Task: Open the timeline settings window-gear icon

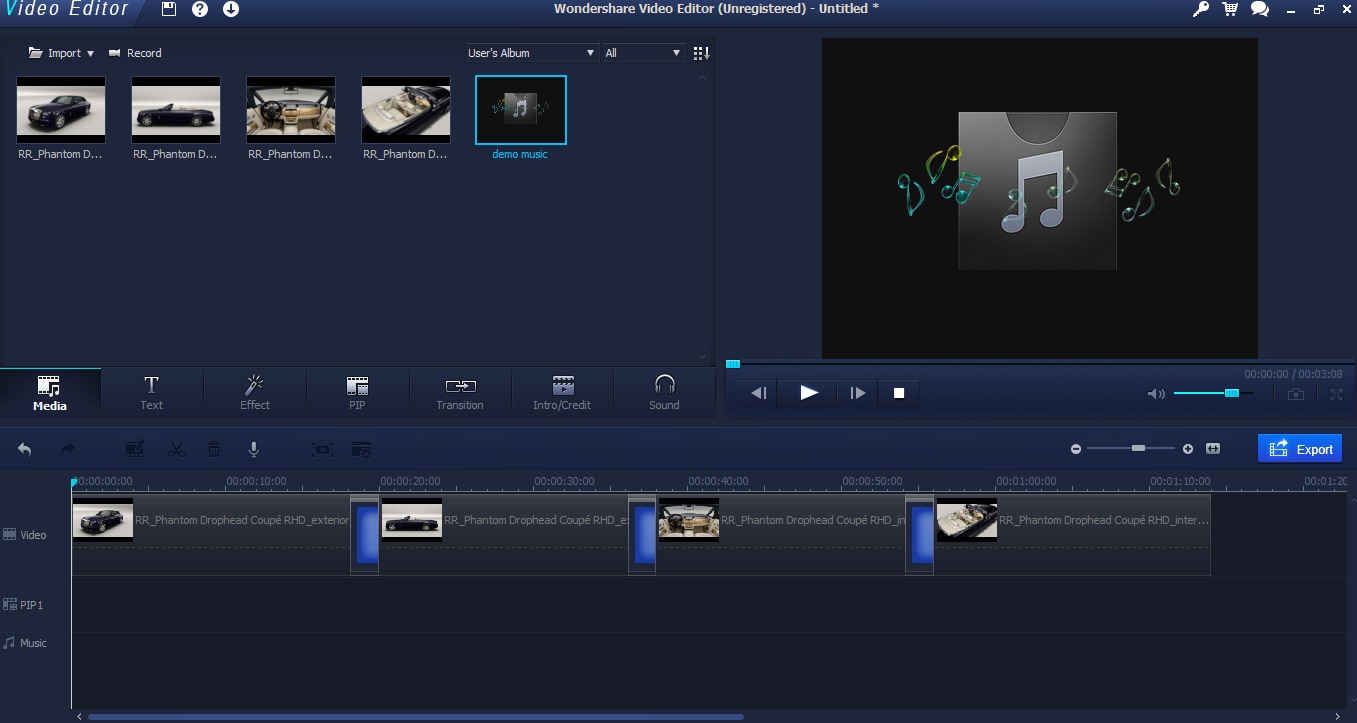Action: pos(362,450)
